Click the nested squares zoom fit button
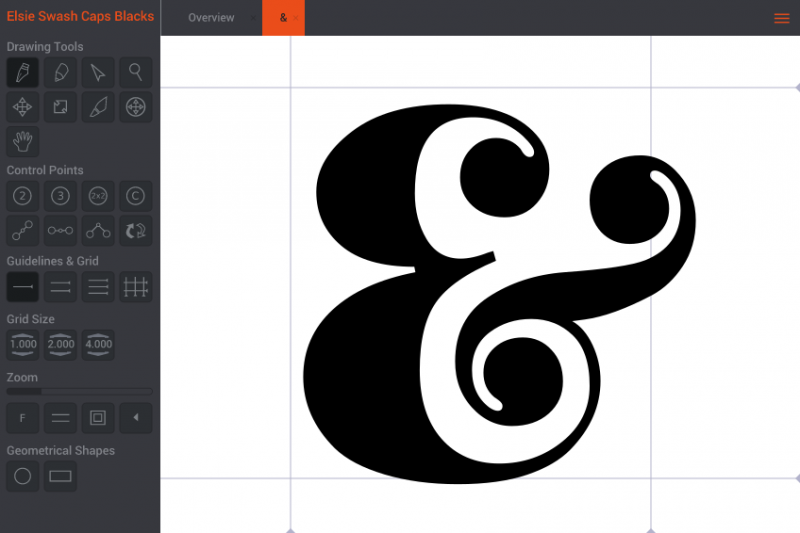This screenshot has height=533, width=800. 98,418
